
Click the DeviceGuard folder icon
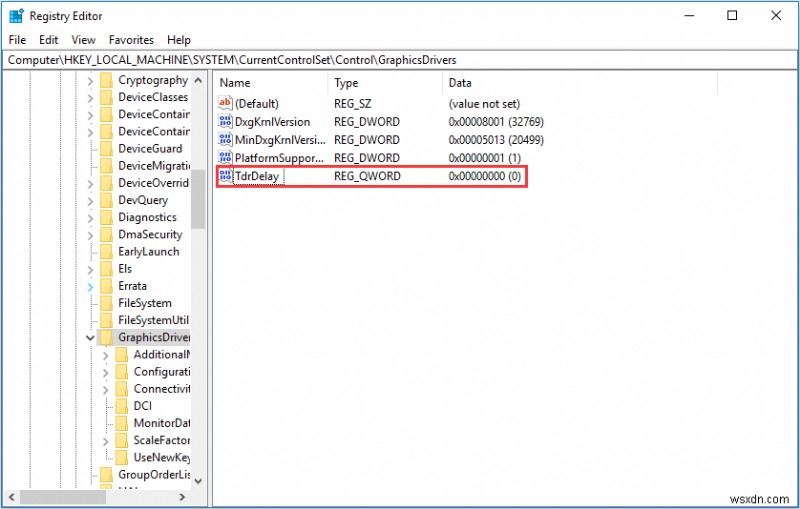[x=106, y=148]
